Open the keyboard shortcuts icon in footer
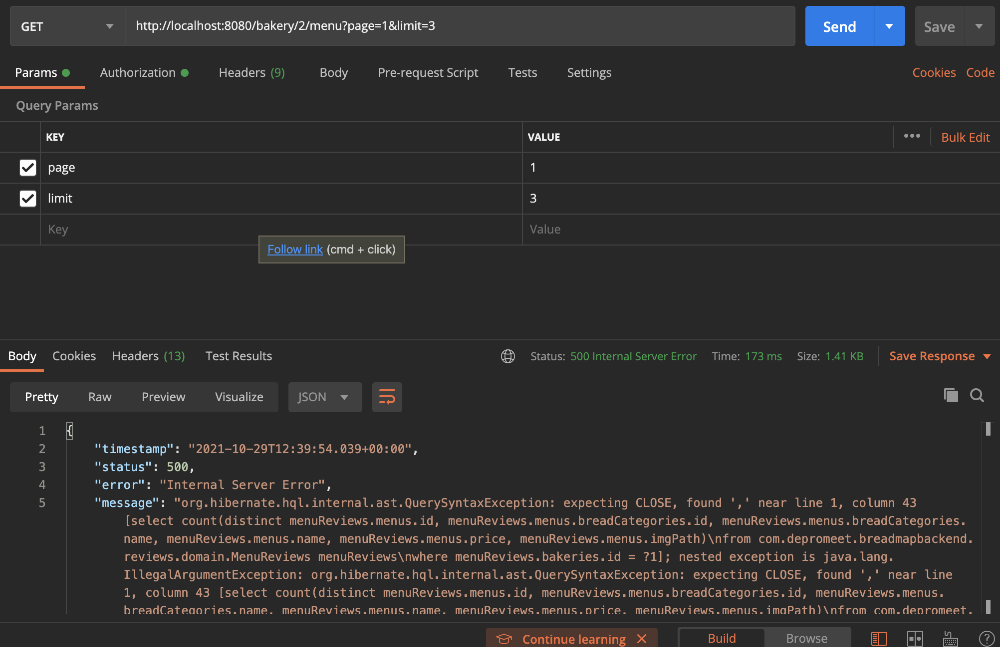Viewport: 1000px width, 647px height. [950, 638]
